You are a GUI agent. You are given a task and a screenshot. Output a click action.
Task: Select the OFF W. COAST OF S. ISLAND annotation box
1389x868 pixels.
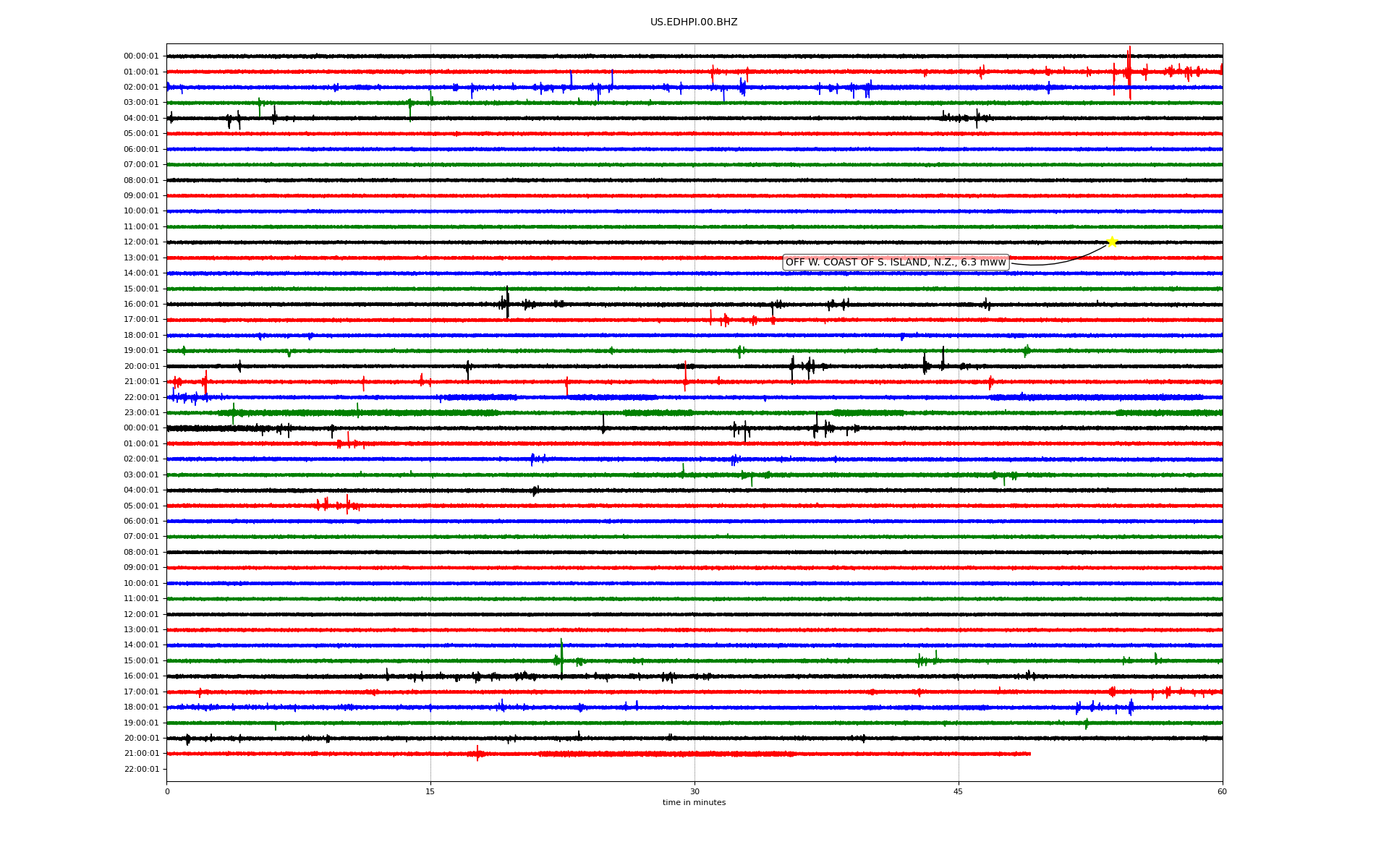coord(896,263)
